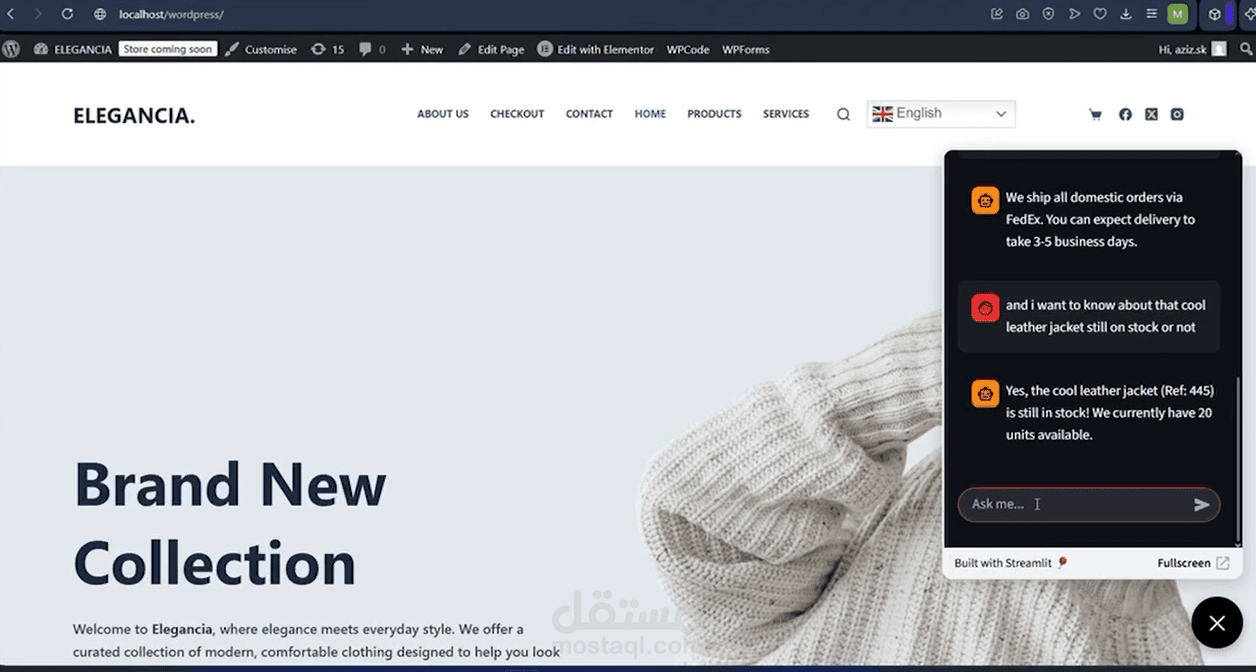Viewport: 1256px width, 672px height.
Task: Open the site search magnifier icon
Action: pyautogui.click(x=843, y=115)
